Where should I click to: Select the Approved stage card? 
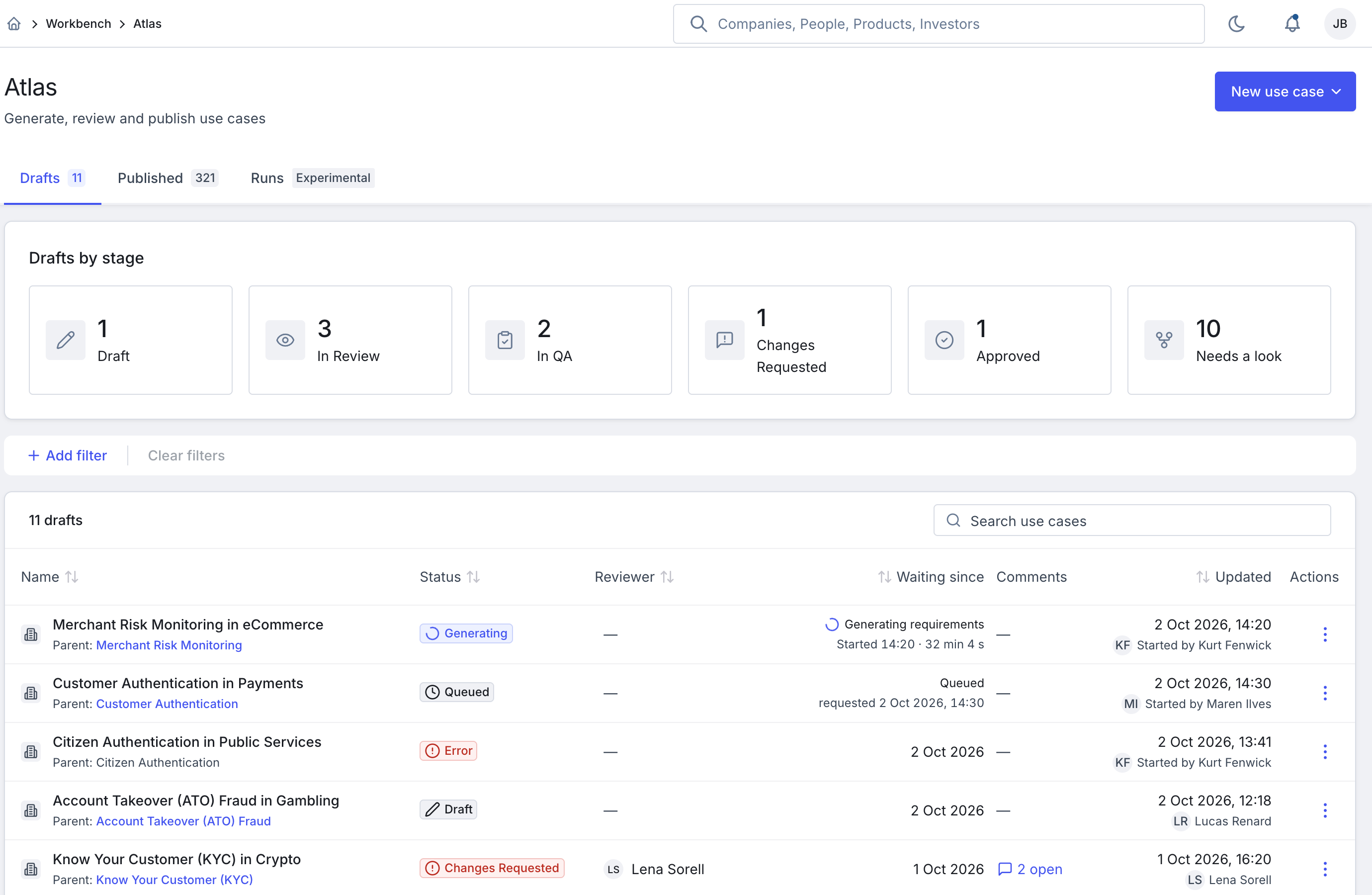pos(1009,340)
